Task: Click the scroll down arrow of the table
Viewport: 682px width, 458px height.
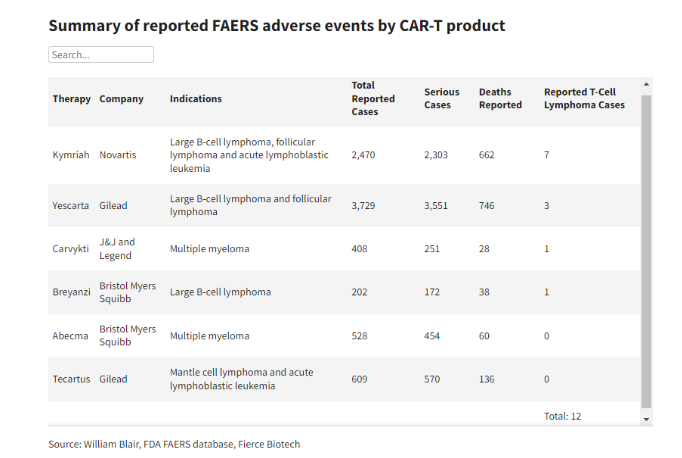Action: [646, 418]
